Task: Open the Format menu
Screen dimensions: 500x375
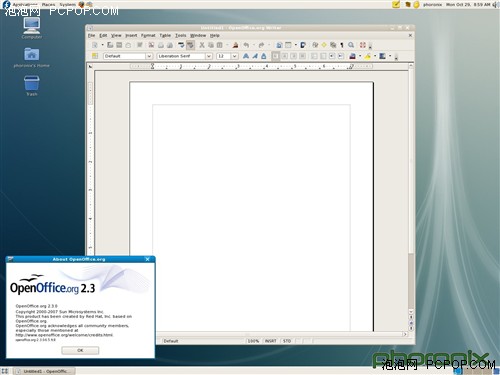Action: click(x=148, y=35)
